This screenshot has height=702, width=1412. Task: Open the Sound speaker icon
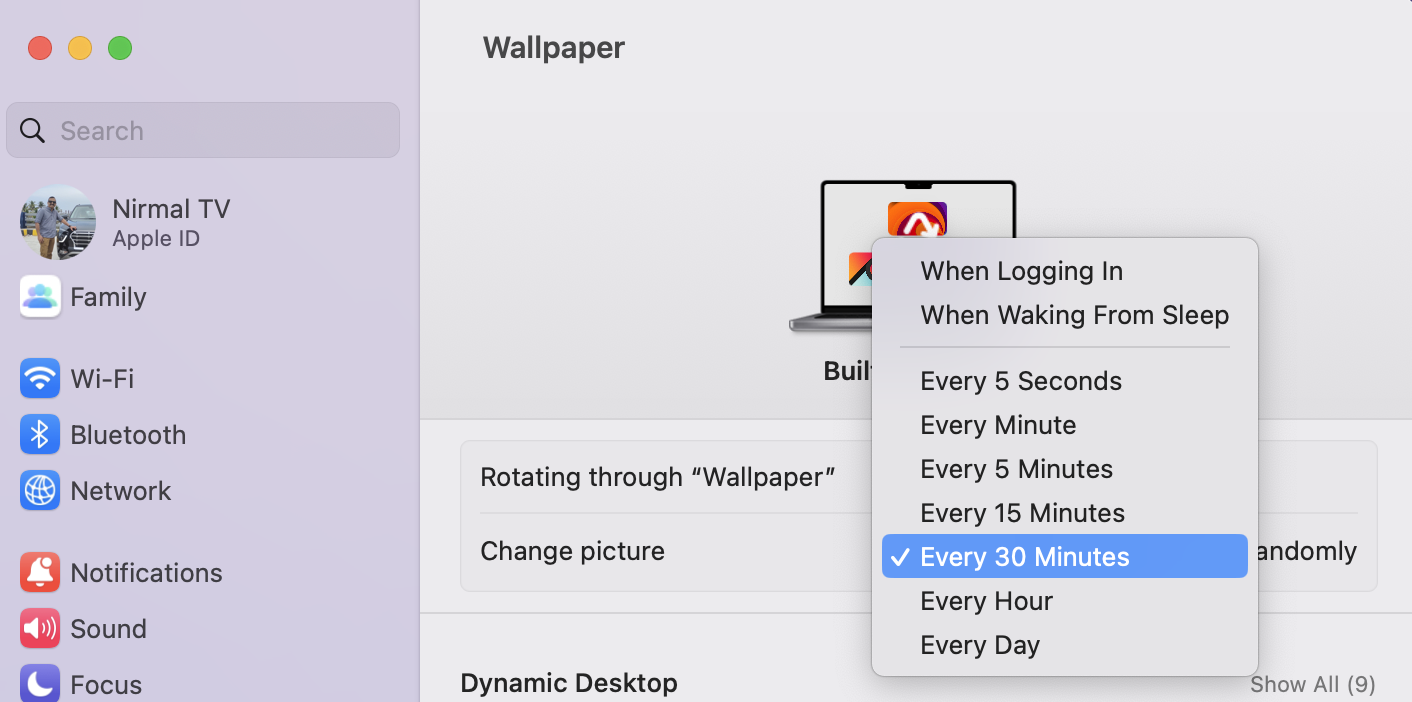pyautogui.click(x=40, y=629)
